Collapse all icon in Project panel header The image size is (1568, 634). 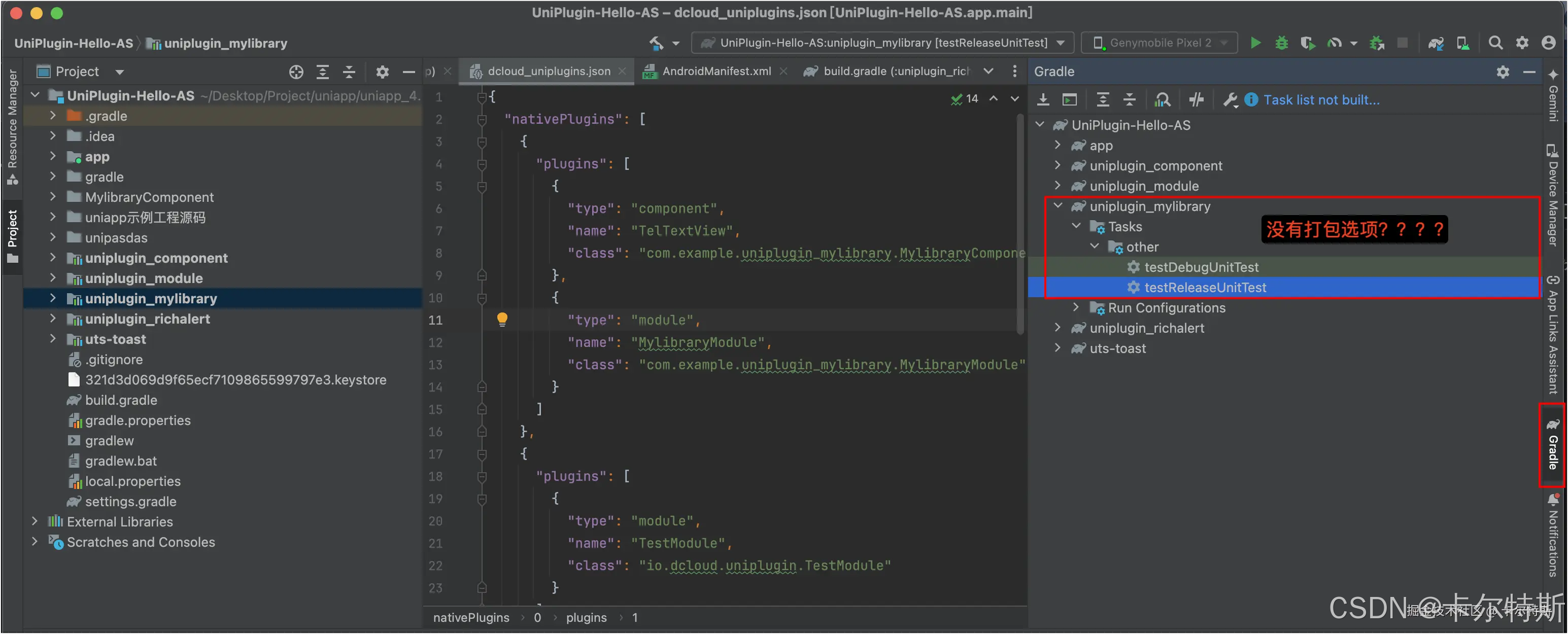[x=350, y=72]
